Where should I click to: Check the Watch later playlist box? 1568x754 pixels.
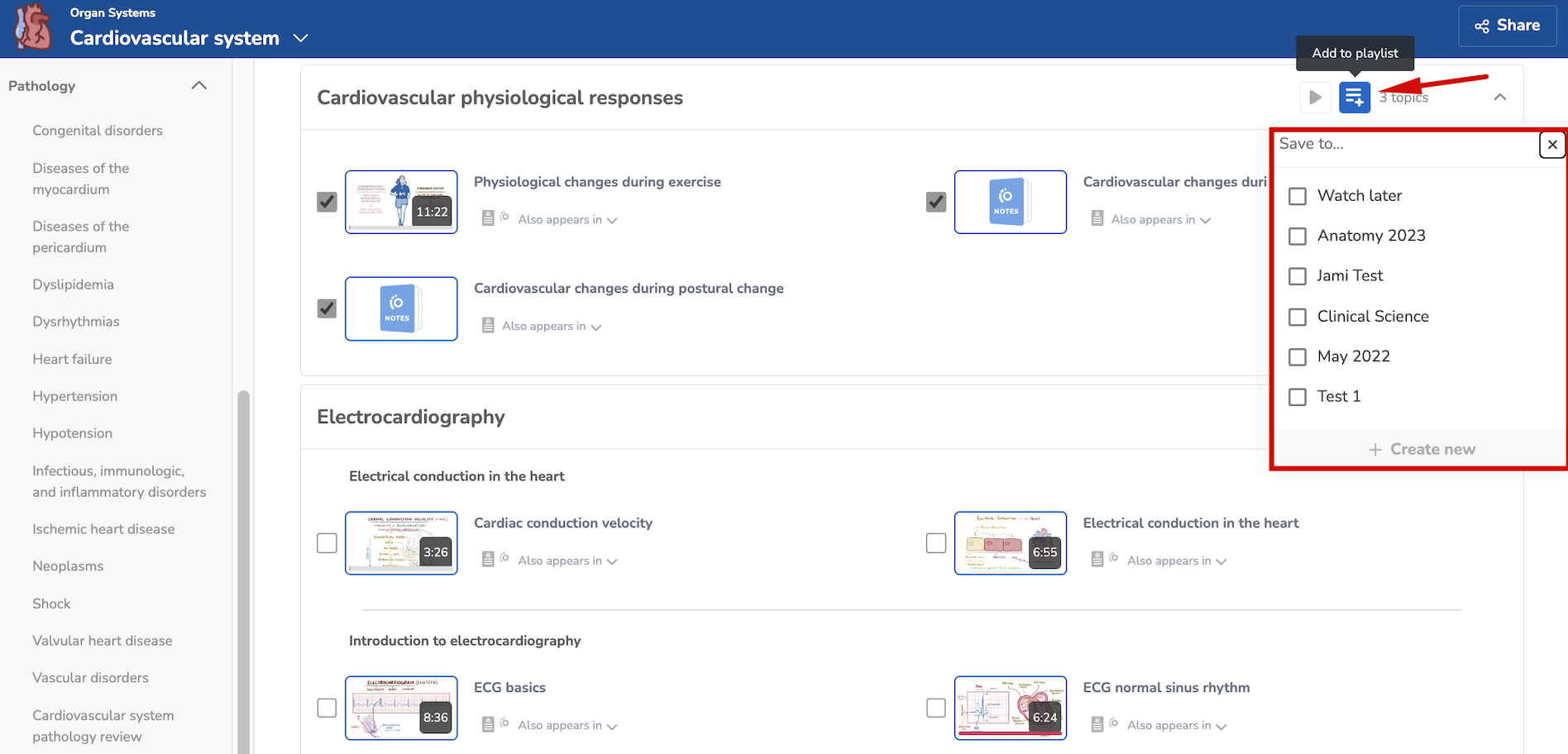(1298, 196)
